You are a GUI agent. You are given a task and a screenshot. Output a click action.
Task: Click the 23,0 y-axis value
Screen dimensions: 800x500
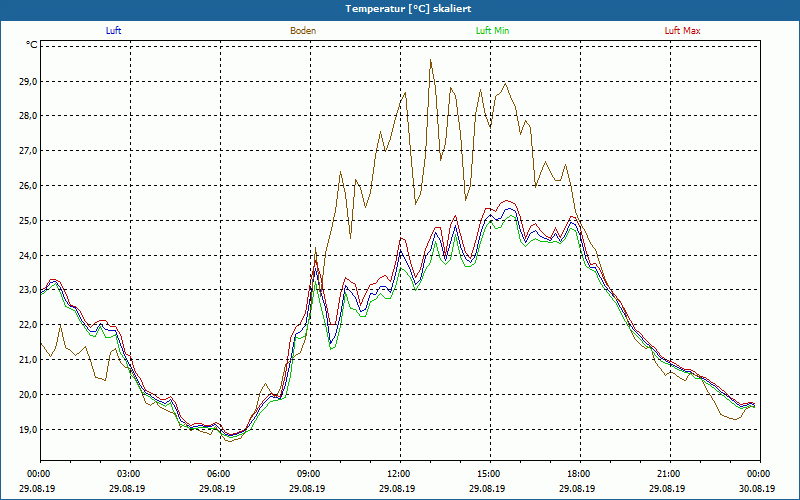pyautogui.click(x=28, y=290)
